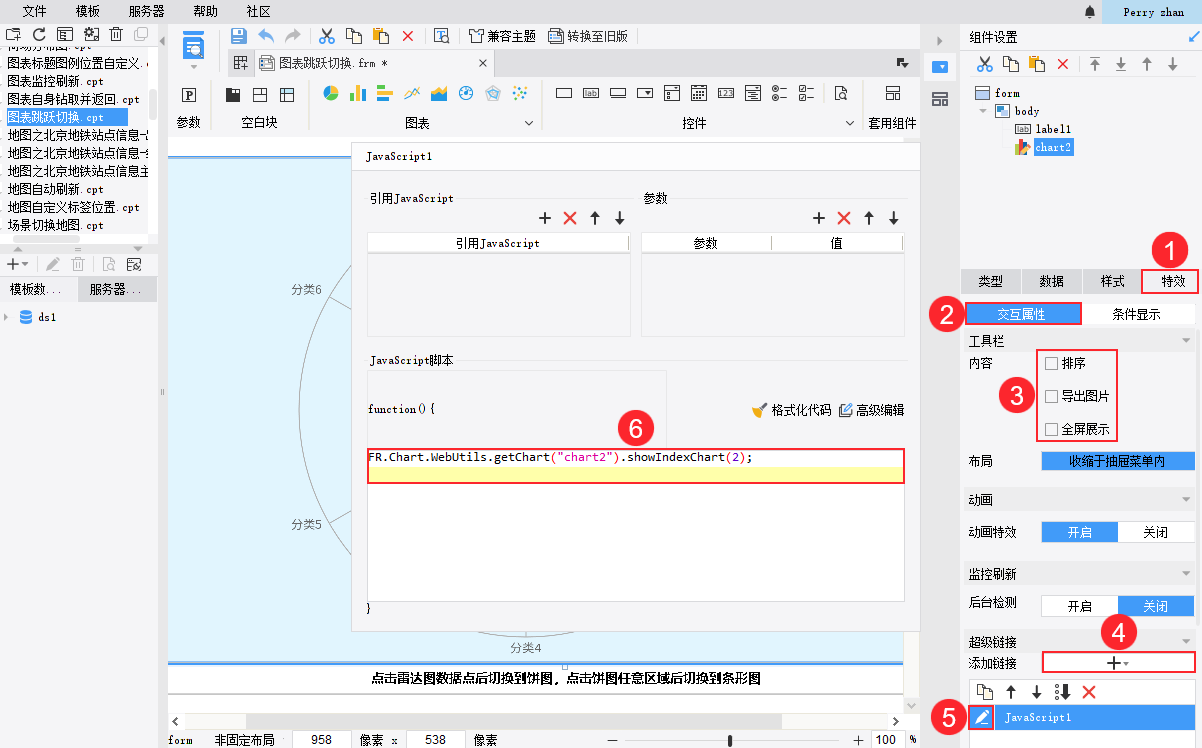
Task: Click the 转换至旧版 button
Action: tap(589, 36)
